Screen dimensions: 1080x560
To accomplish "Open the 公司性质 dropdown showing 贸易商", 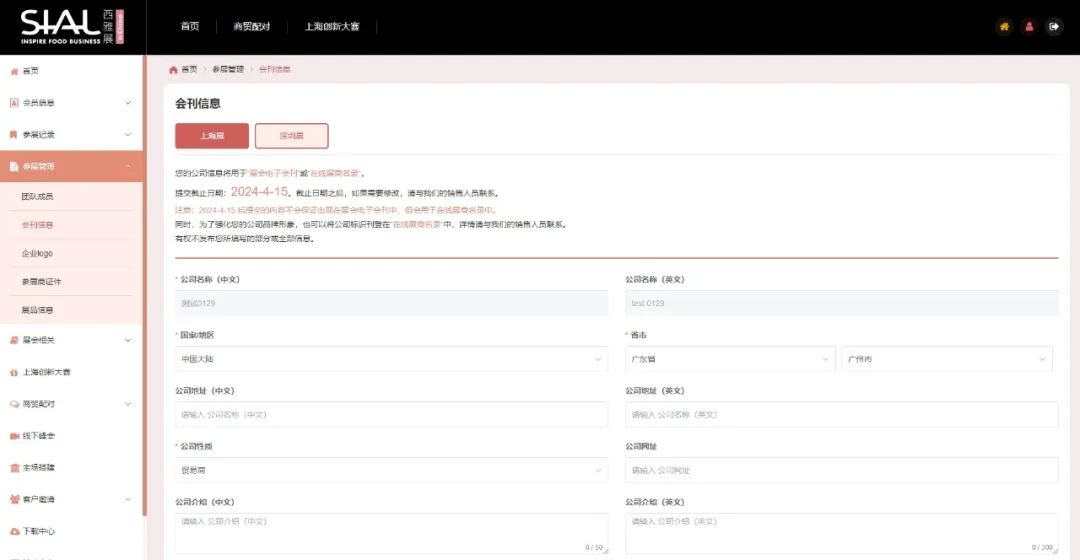I will pos(391,470).
